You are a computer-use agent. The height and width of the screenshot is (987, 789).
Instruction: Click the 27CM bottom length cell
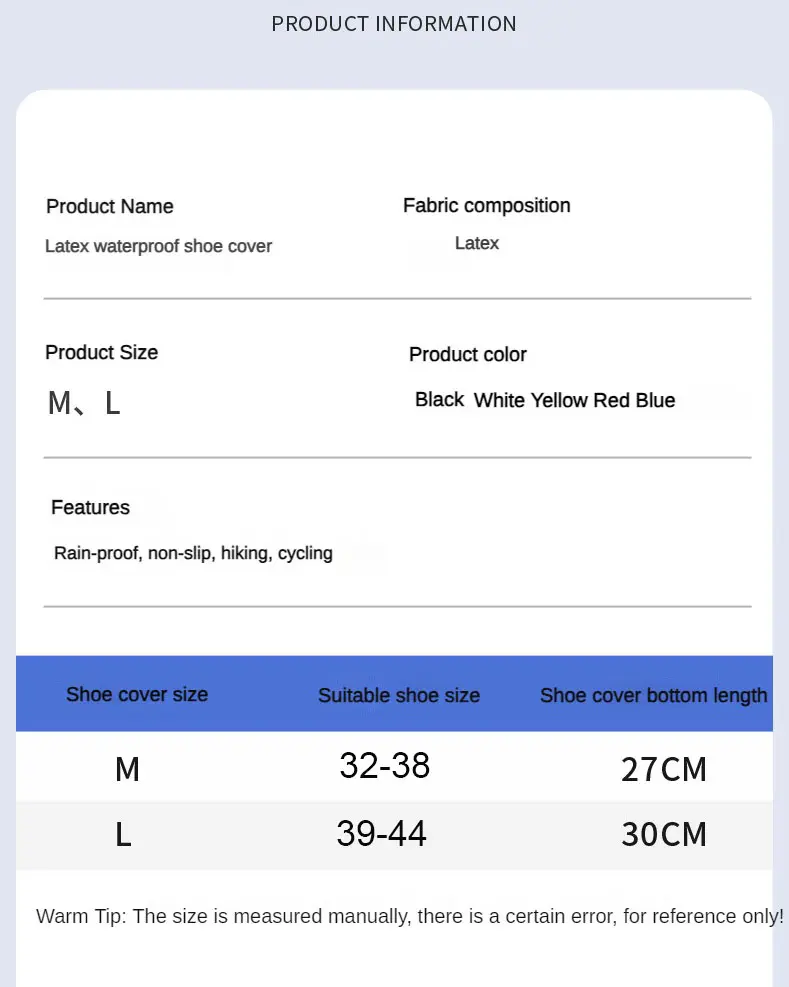pyautogui.click(x=663, y=769)
